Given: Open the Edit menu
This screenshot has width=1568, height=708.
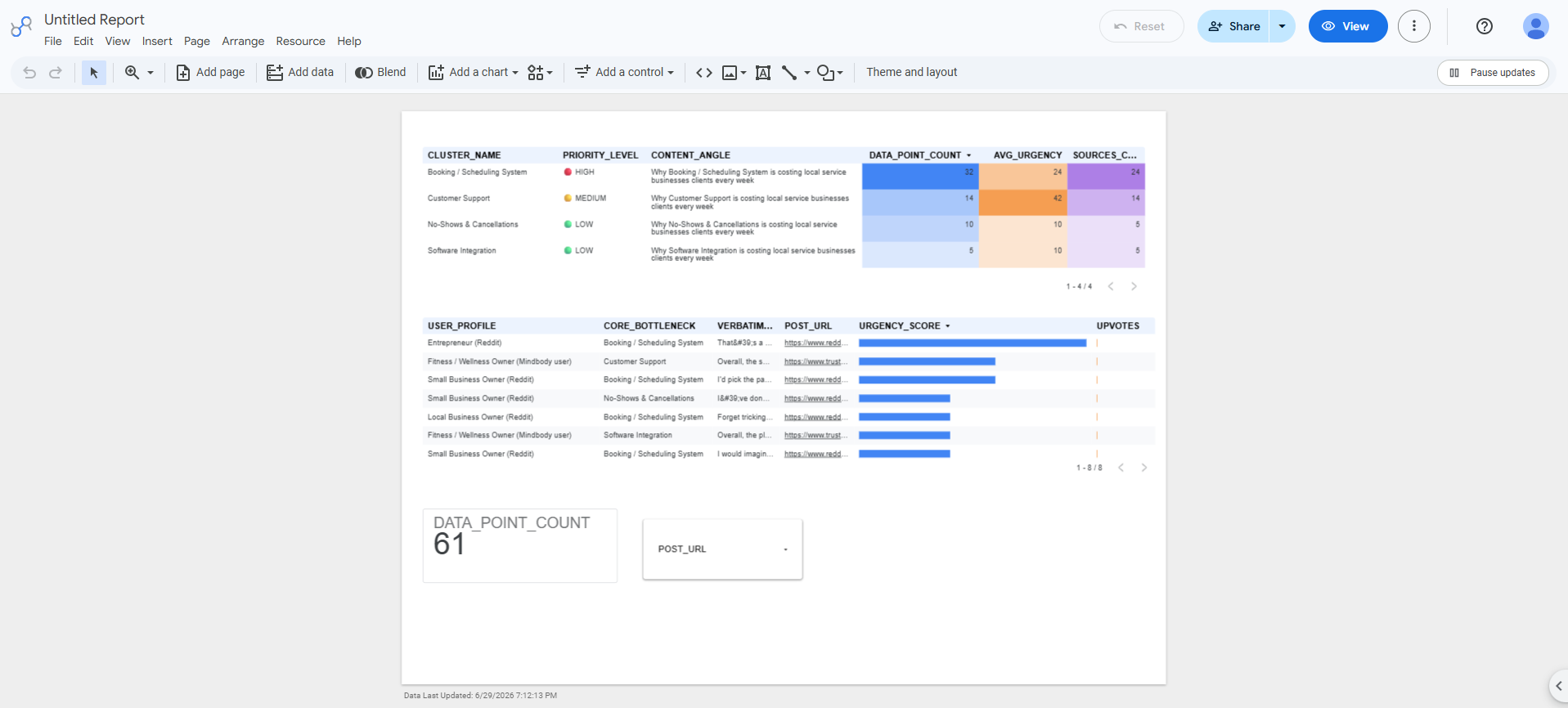Looking at the screenshot, I should coord(83,41).
